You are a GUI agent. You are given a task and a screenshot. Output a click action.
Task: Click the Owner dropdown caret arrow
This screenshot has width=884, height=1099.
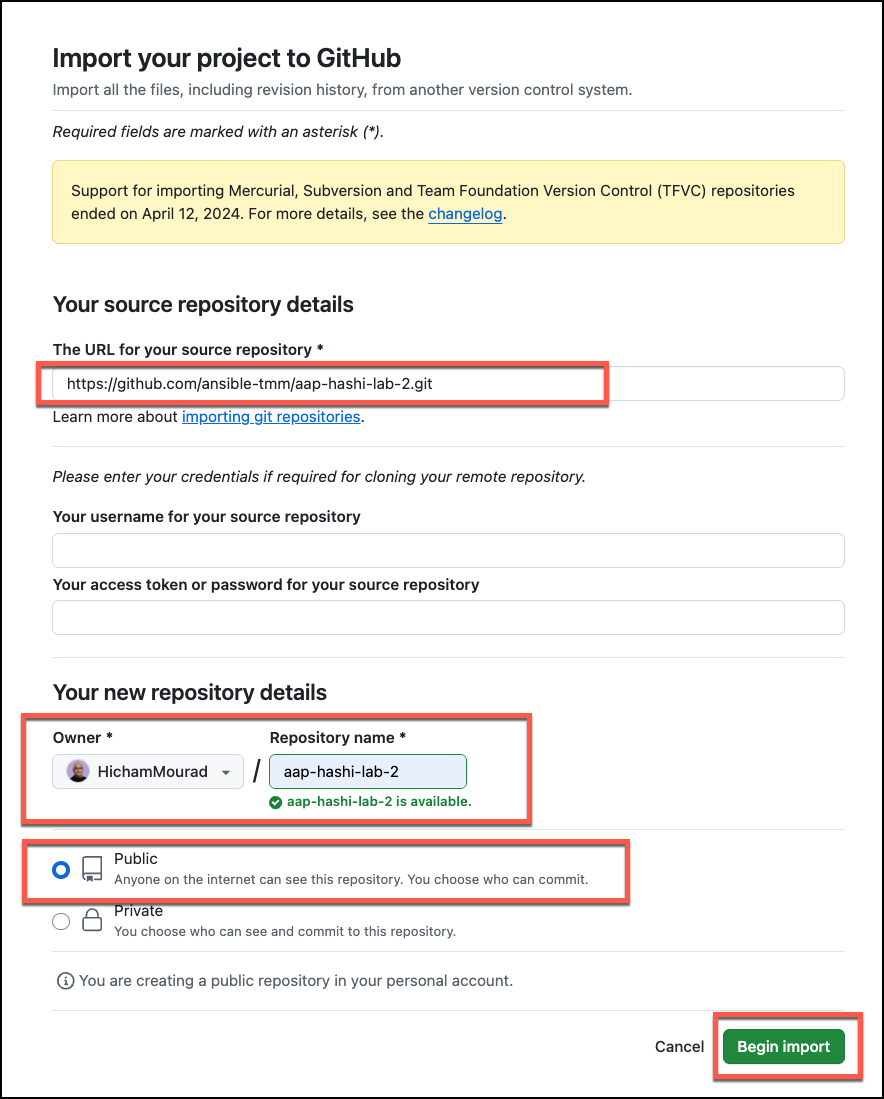coord(226,772)
